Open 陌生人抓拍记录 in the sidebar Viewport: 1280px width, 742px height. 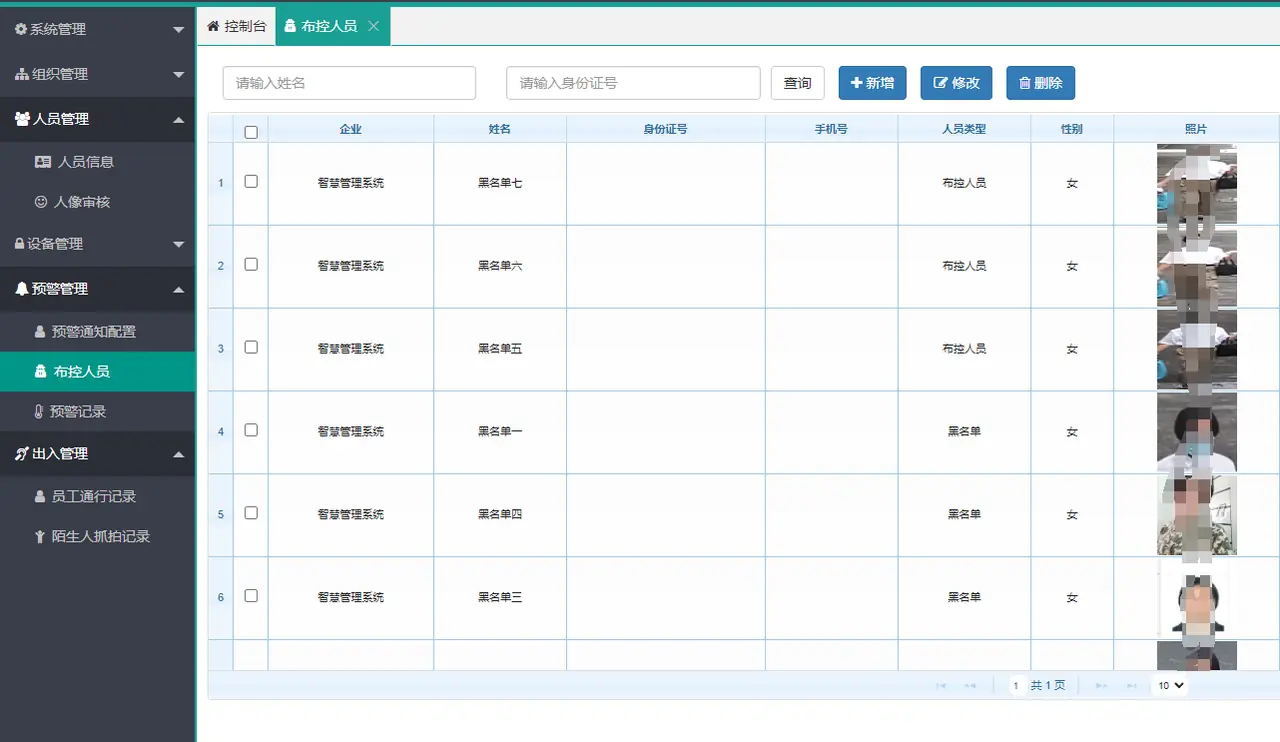coord(98,537)
